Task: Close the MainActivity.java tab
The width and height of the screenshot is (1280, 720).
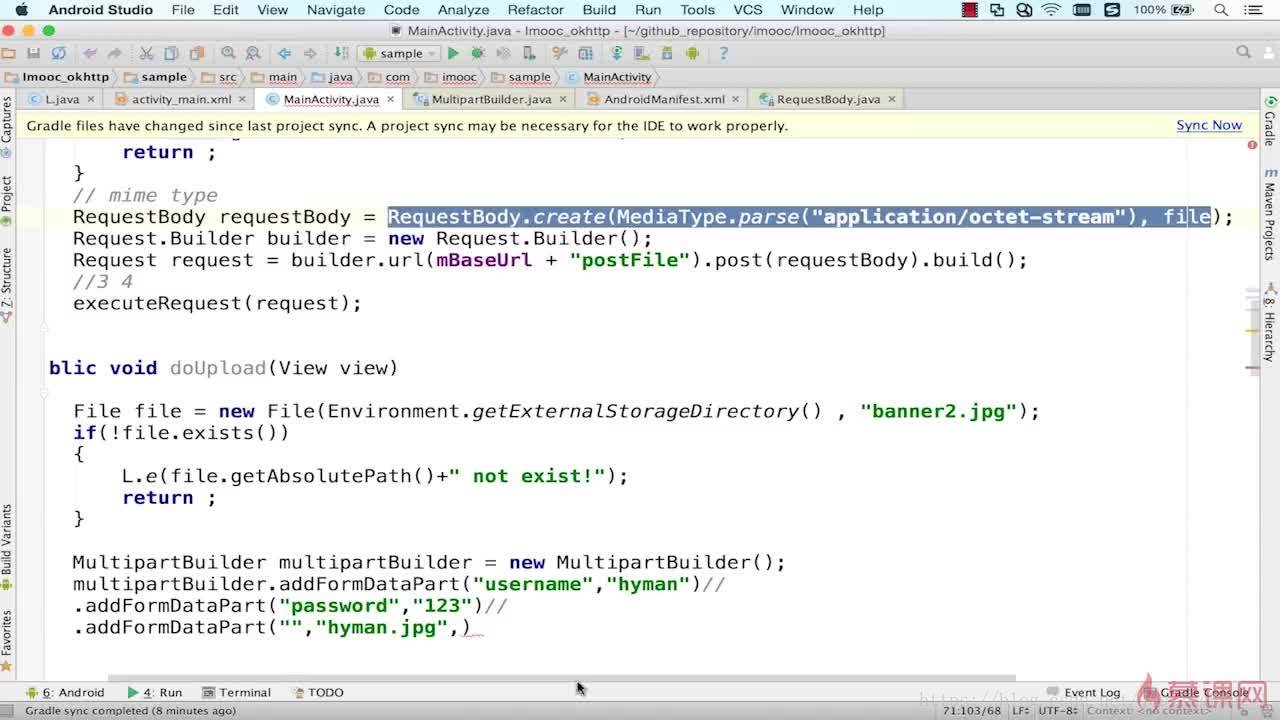Action: point(392,99)
